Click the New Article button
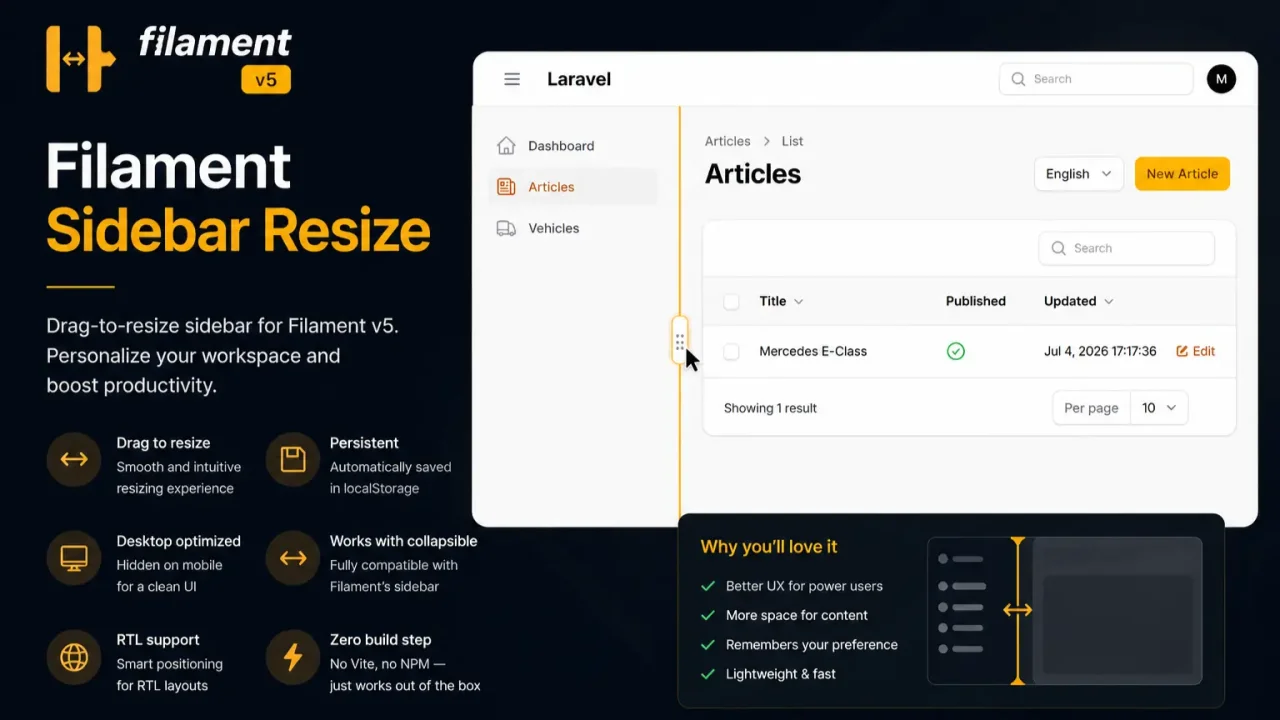This screenshot has height=720, width=1280. pos(1182,174)
